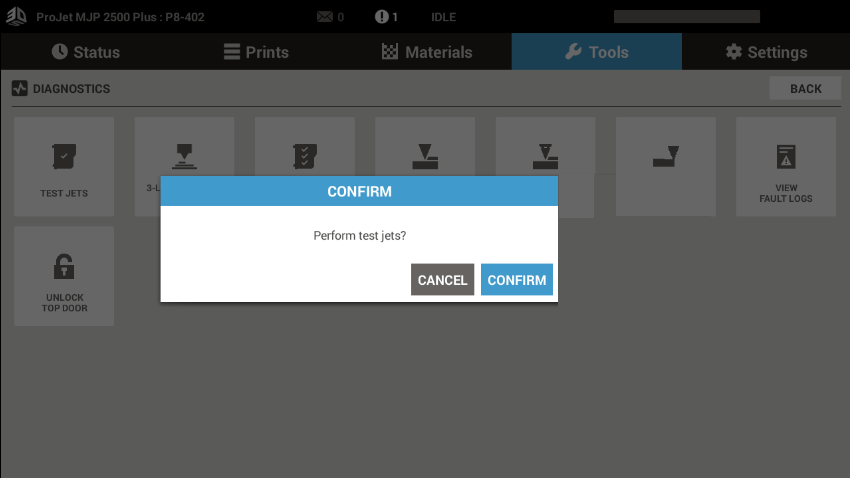This screenshot has width=850, height=478.
Task: Select the Tools tab
Action: (x=597, y=52)
